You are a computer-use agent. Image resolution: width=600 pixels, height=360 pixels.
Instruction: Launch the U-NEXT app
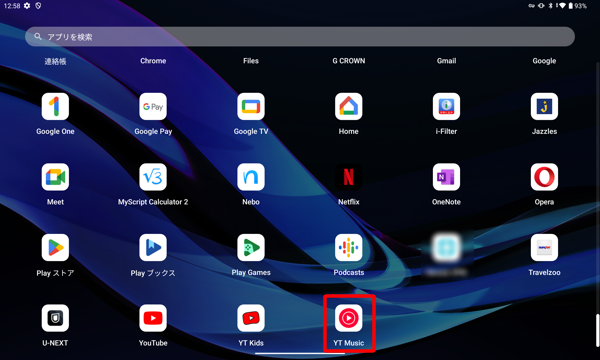click(x=55, y=318)
